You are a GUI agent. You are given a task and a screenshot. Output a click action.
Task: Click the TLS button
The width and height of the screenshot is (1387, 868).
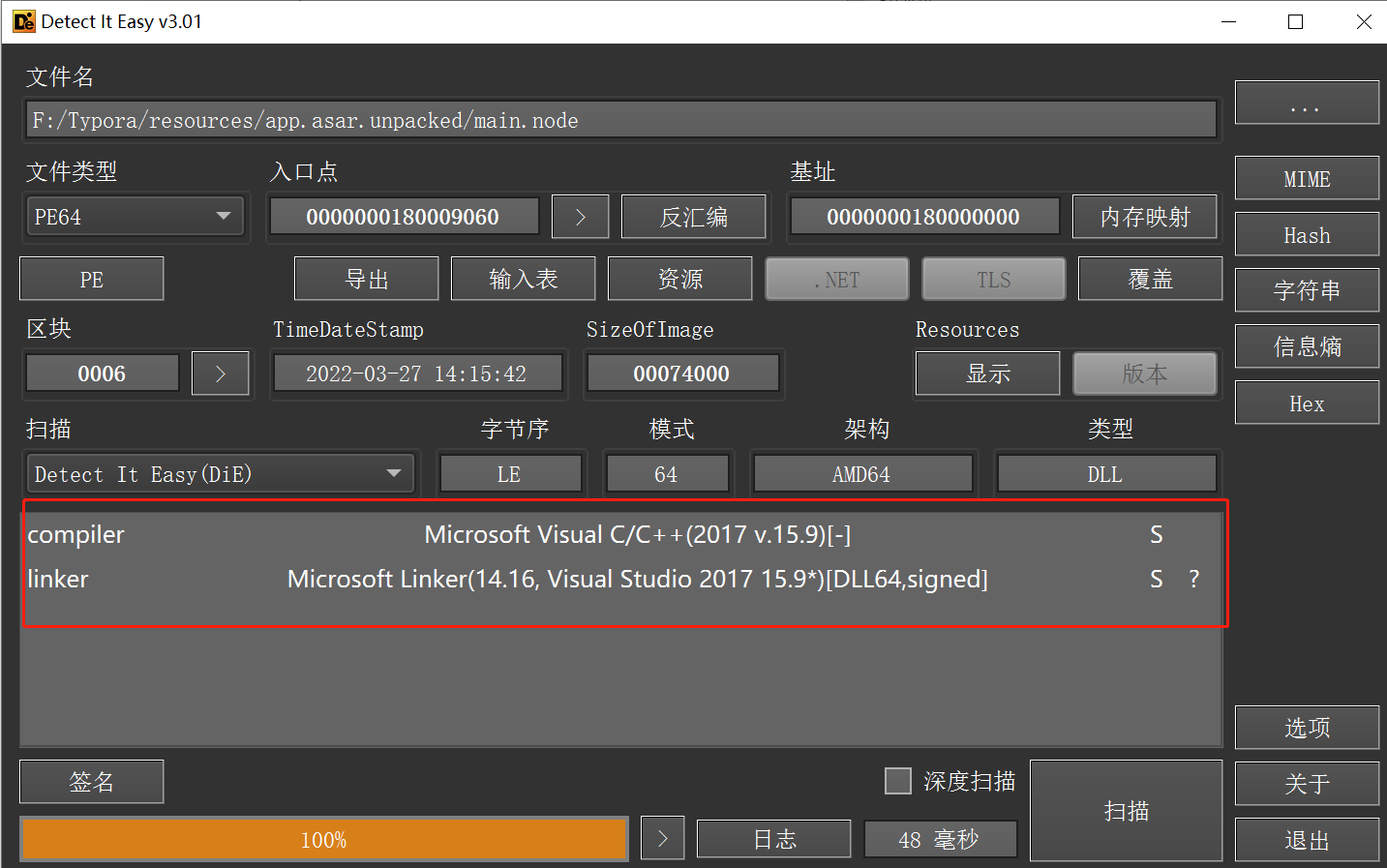point(994,279)
